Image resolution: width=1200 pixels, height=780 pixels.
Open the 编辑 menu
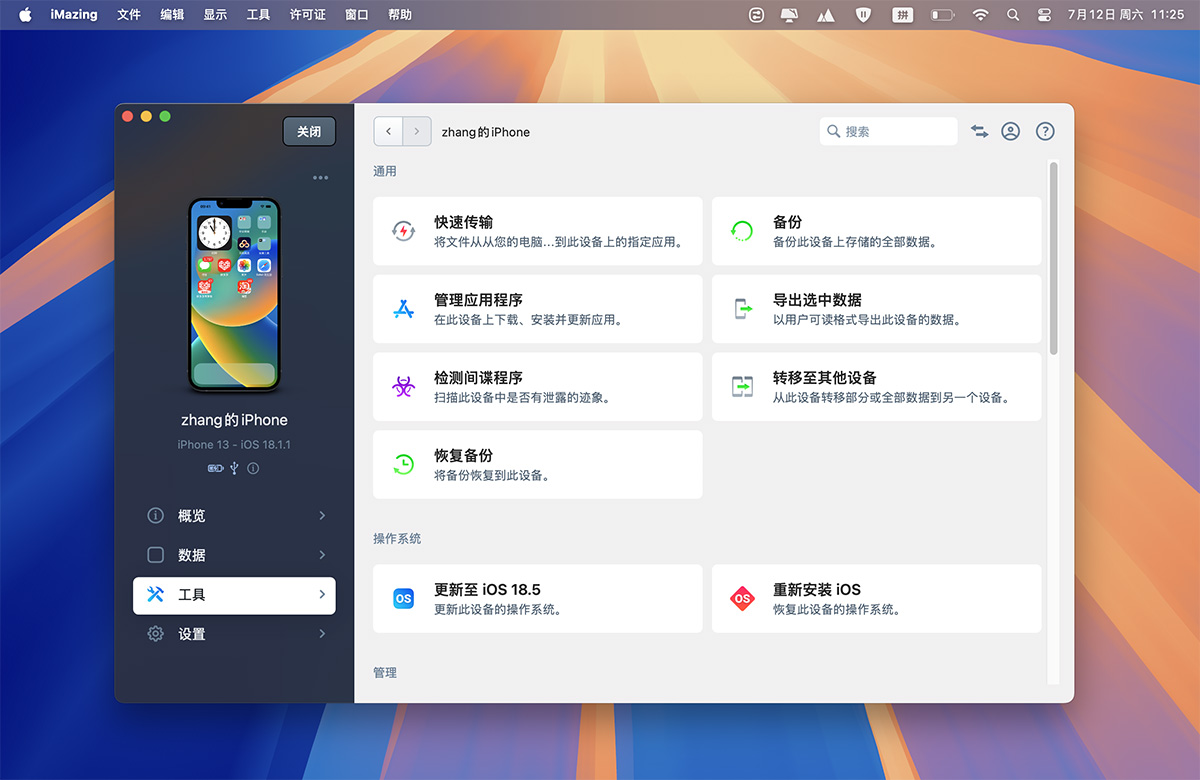172,15
